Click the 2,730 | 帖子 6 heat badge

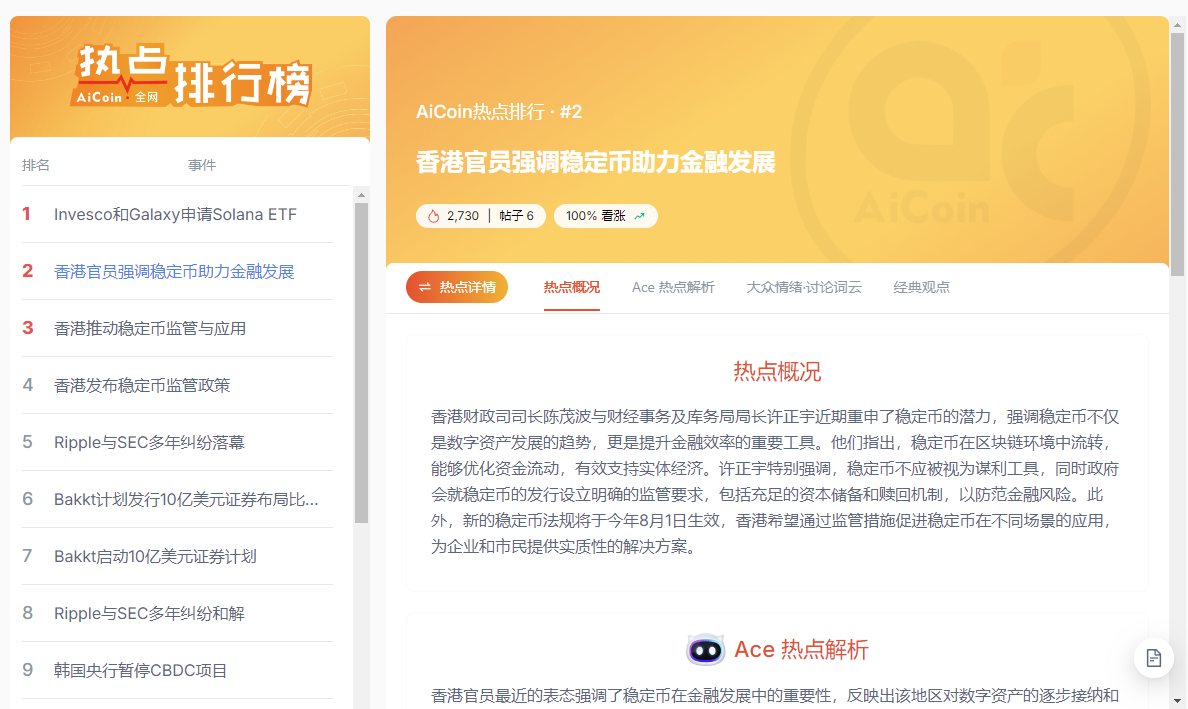(480, 216)
